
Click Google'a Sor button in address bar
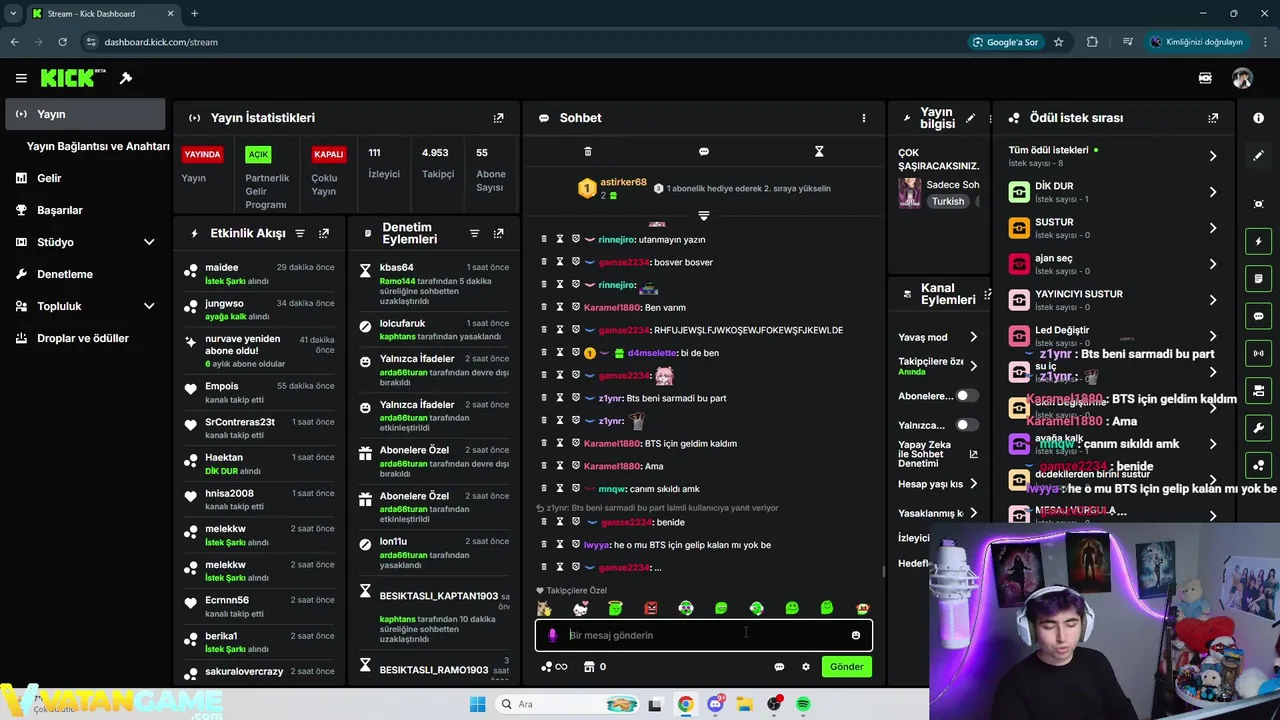pyautogui.click(x=1005, y=42)
